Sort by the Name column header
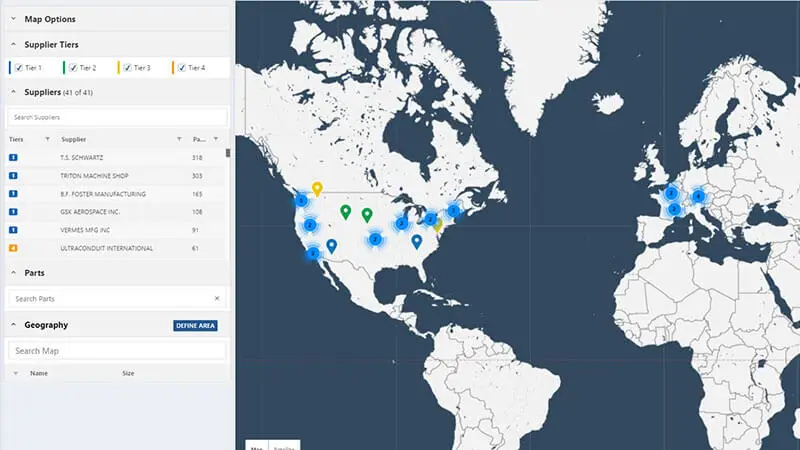800x450 pixels. [39, 373]
